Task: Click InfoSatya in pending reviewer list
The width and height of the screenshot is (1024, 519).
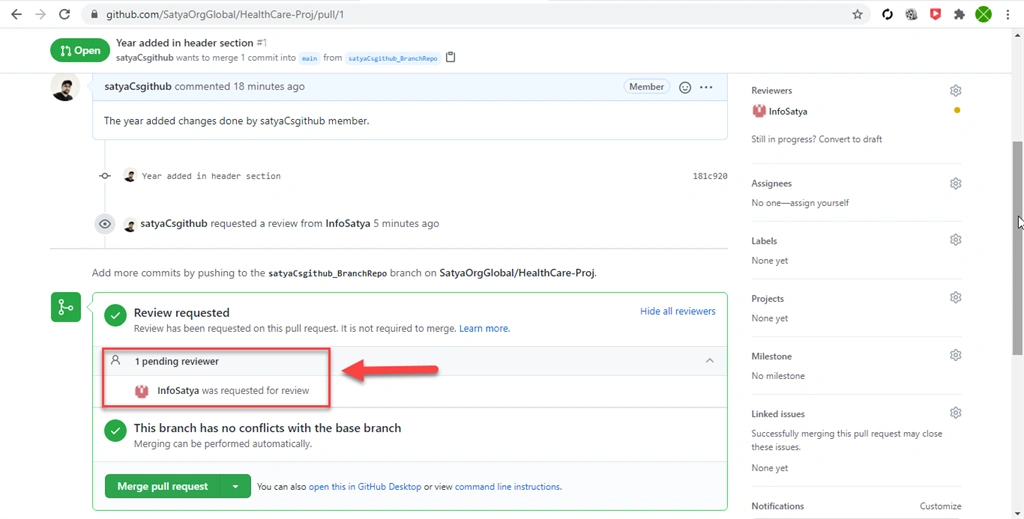Action: click(178, 390)
